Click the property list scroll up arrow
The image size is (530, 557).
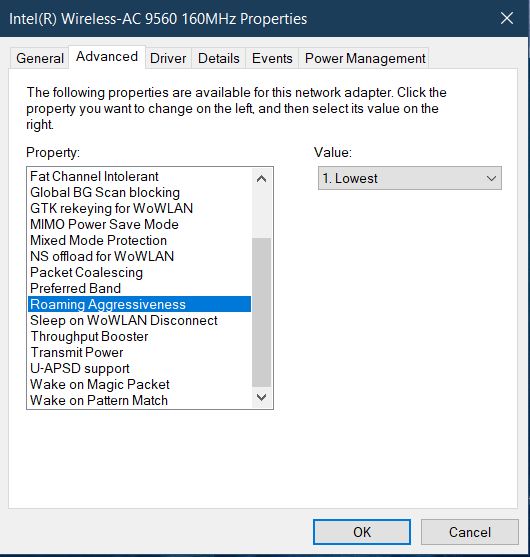tap(261, 178)
